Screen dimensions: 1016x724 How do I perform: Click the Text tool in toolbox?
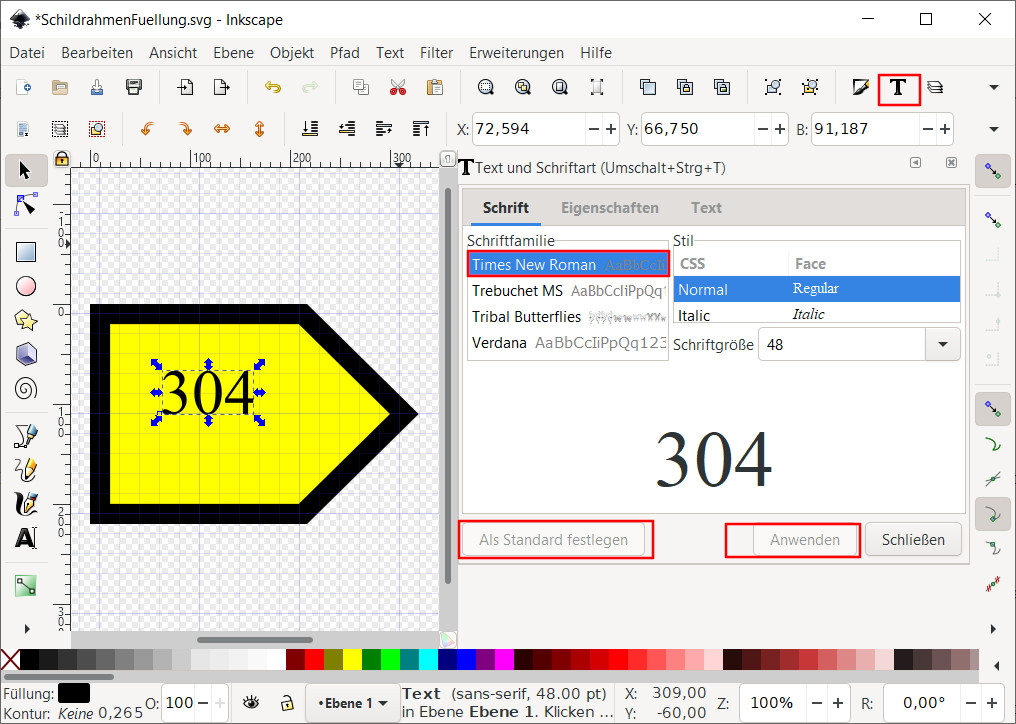26,538
